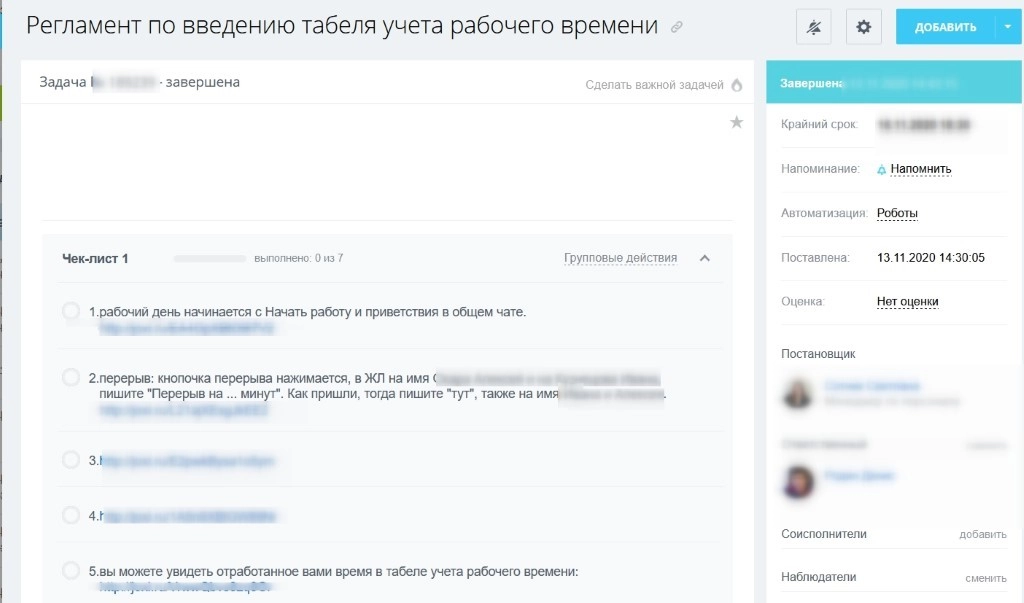
Task: Open 'Роботы' automation link
Action: (x=899, y=212)
